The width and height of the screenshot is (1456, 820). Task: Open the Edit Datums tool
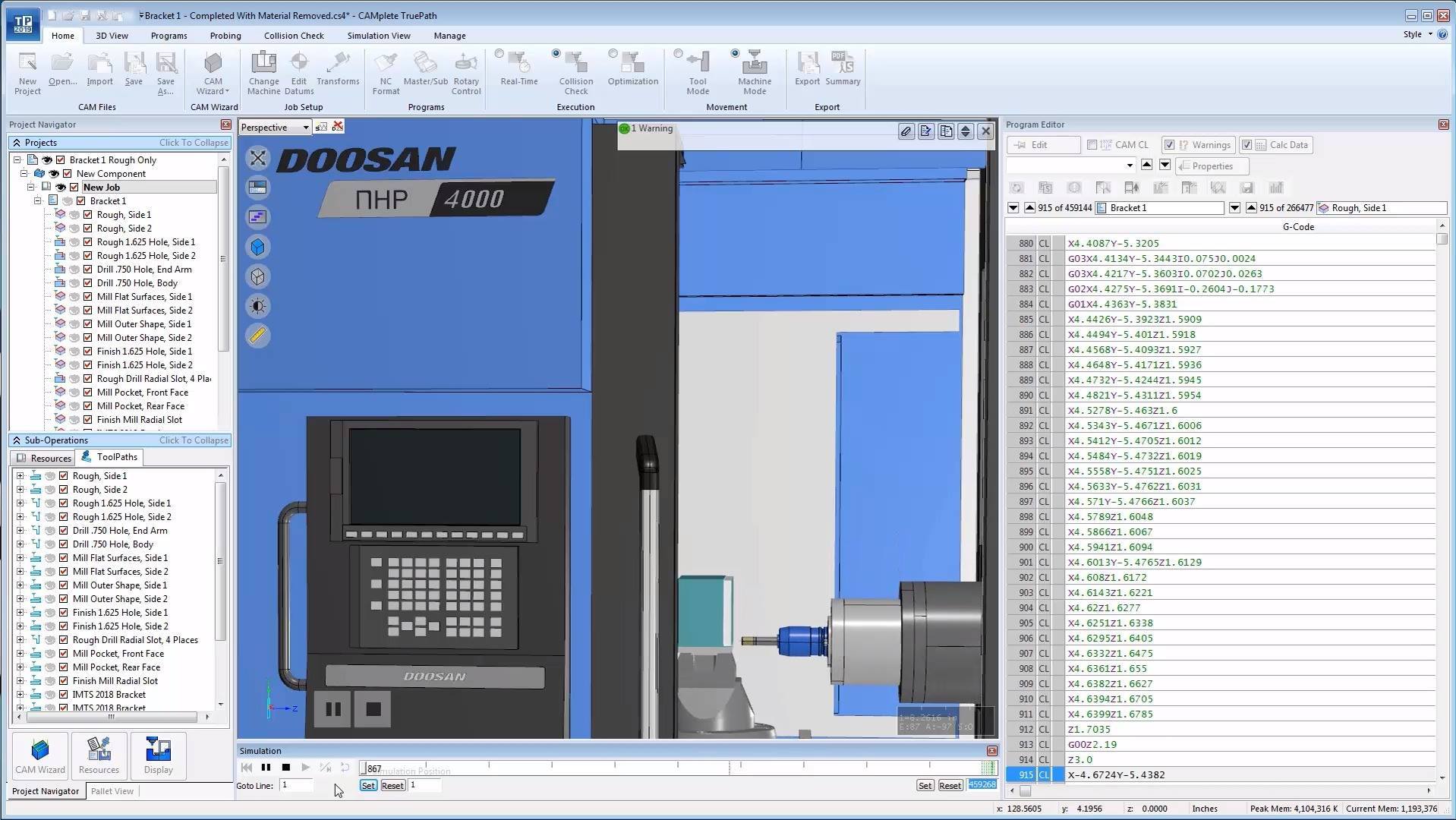point(299,73)
